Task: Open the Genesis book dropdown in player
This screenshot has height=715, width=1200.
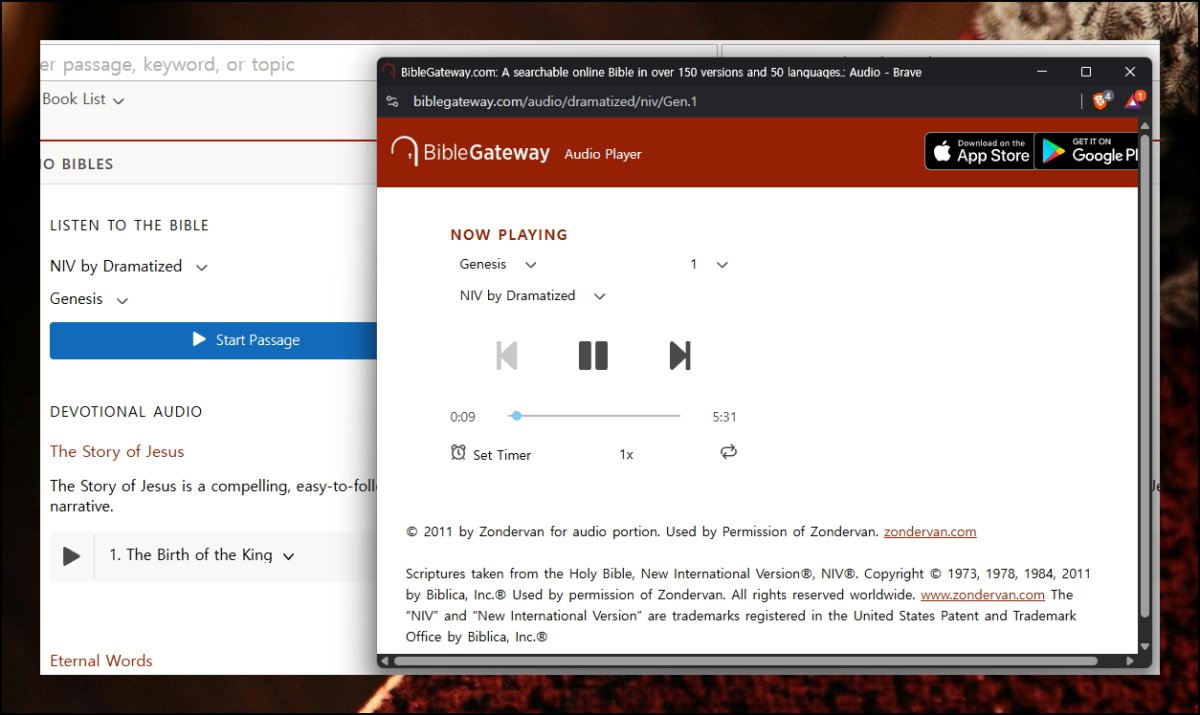Action: coord(498,264)
